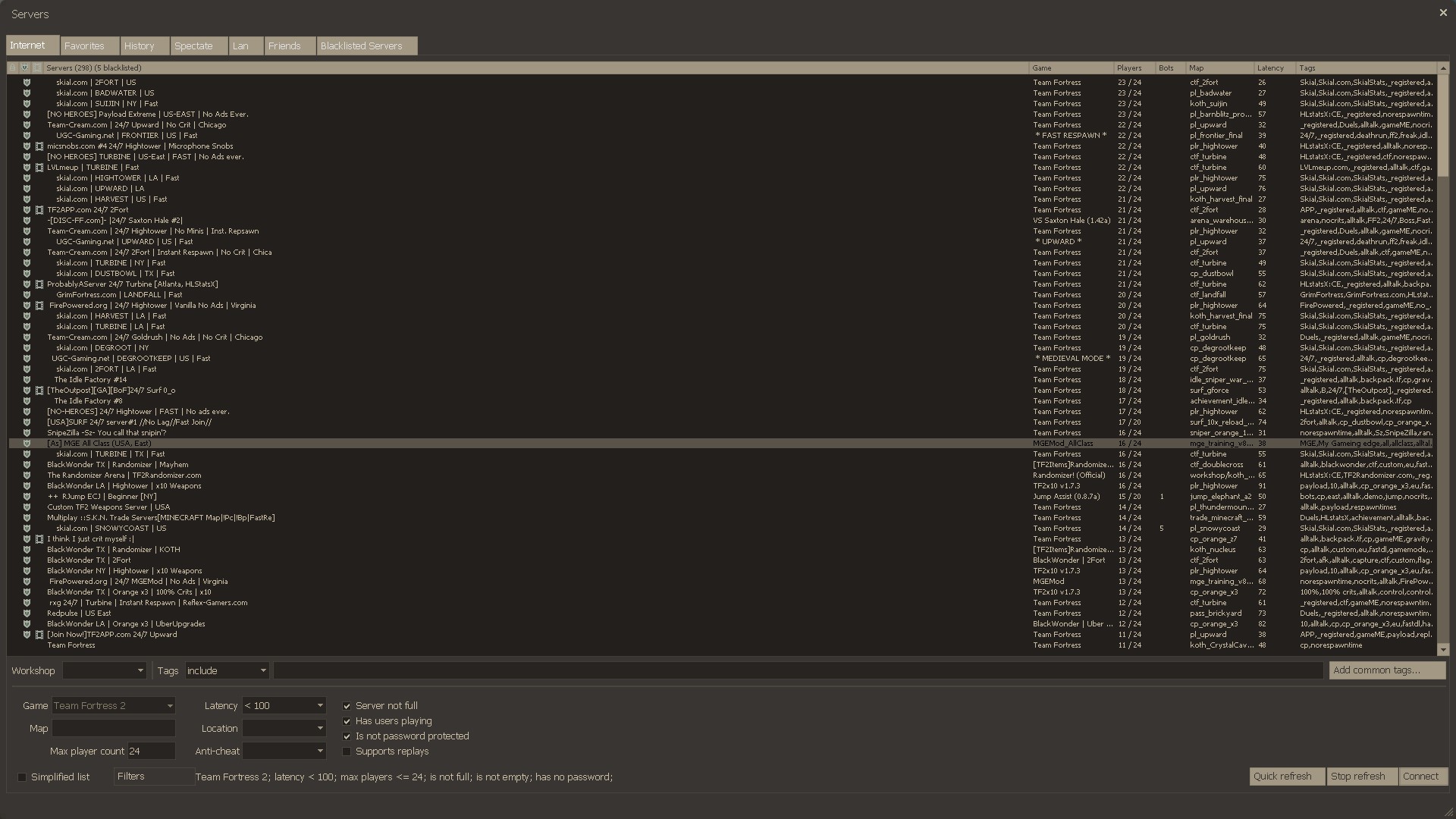Sort by password lock column icon
Viewport: 1456px width, 819px height.
(x=12, y=68)
